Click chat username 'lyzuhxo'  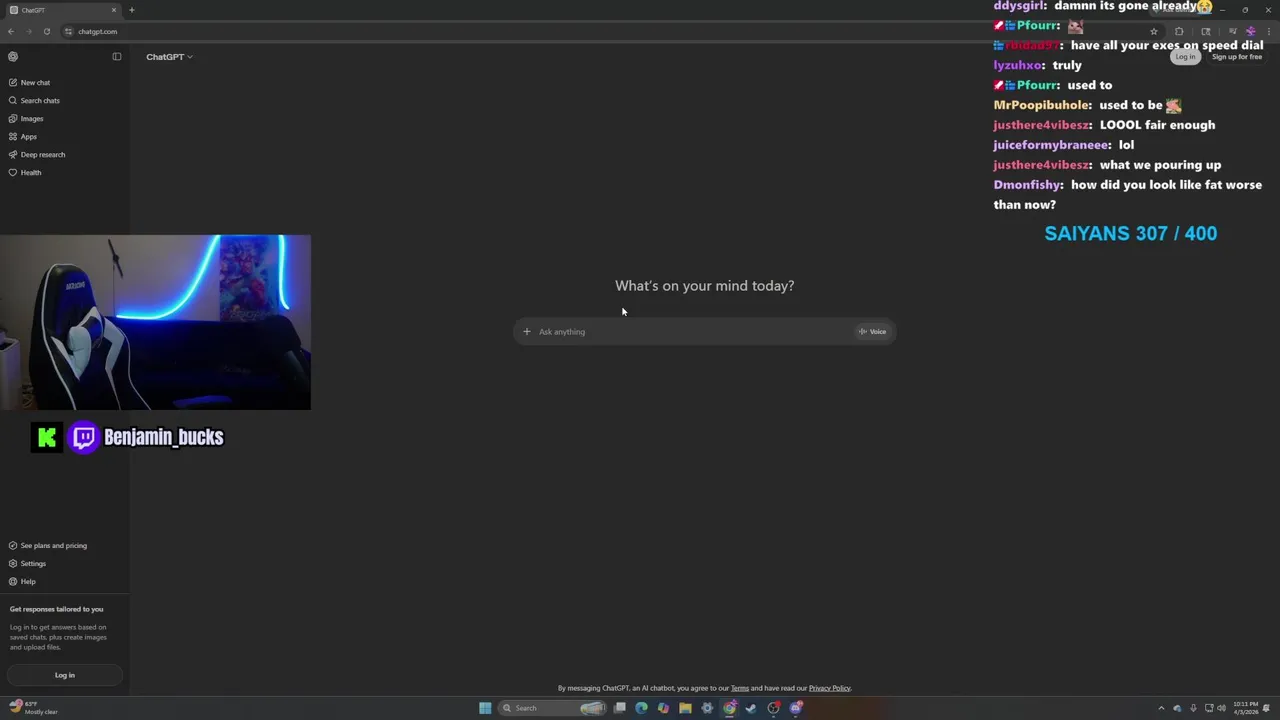pos(1018,65)
